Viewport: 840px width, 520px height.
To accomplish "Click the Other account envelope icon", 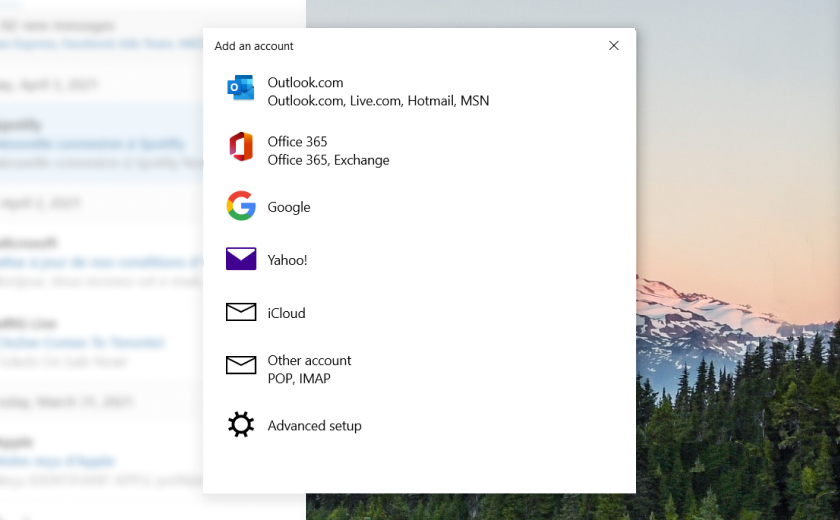I will click(x=241, y=365).
